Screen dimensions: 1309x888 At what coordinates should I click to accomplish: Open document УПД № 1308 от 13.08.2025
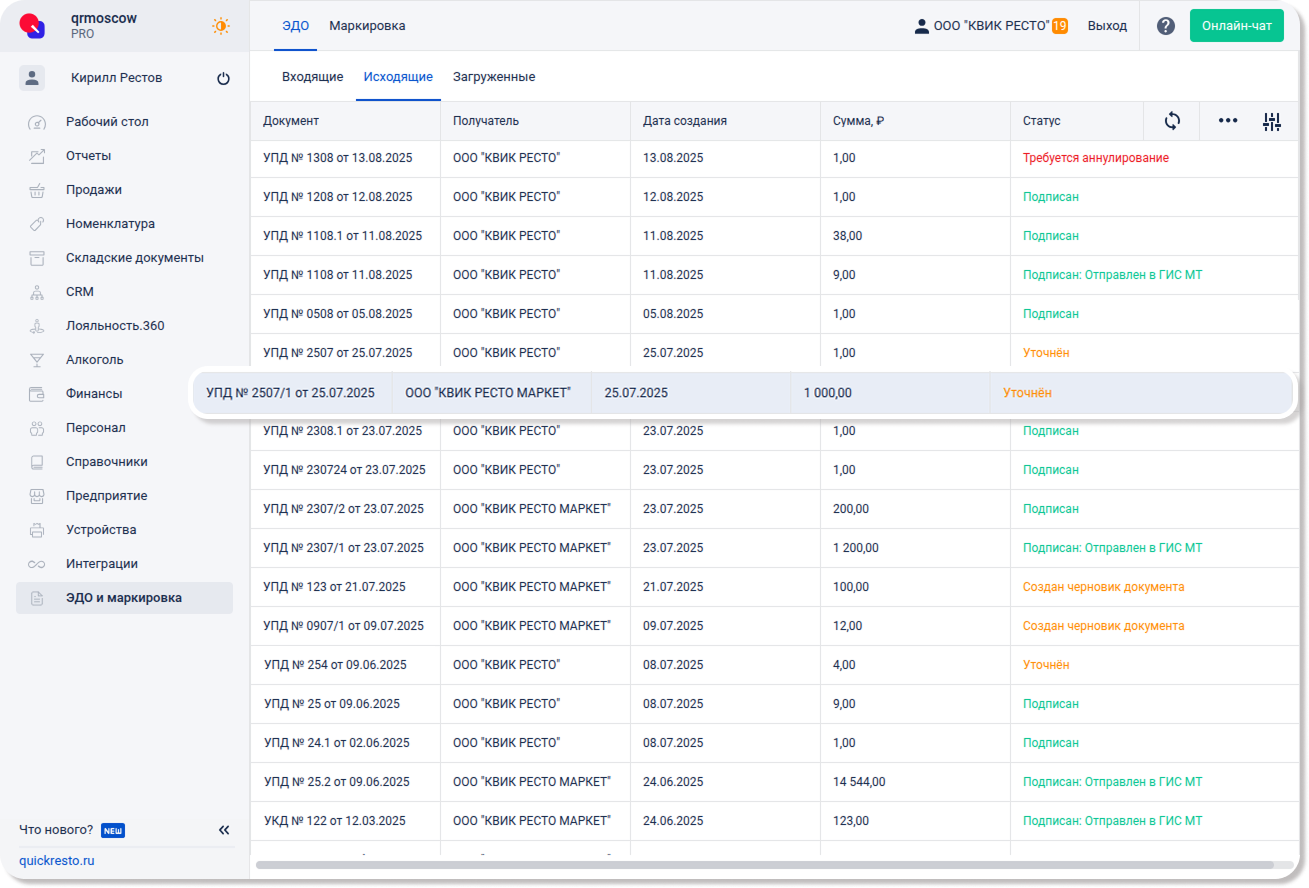point(337,158)
